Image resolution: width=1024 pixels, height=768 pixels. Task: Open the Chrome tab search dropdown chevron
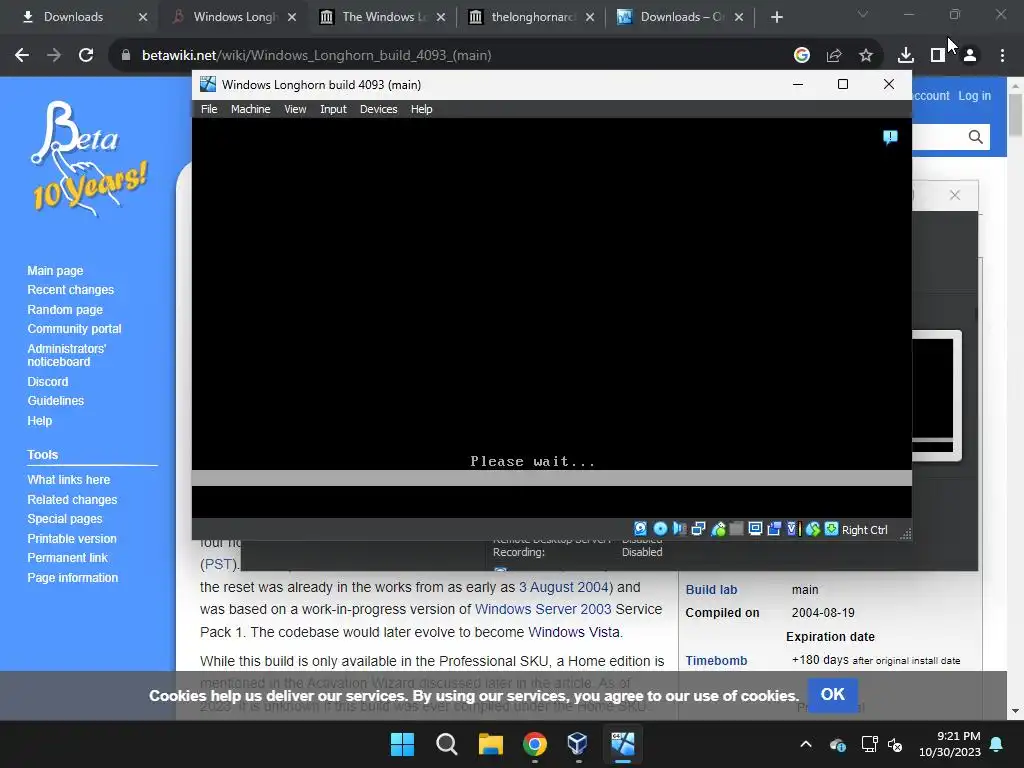pos(863,14)
